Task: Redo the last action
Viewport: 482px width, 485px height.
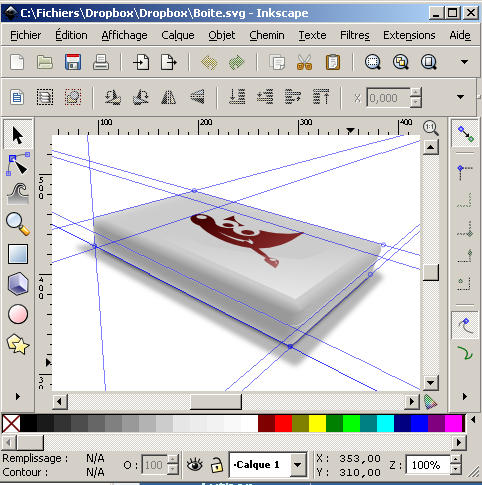Action: point(237,62)
